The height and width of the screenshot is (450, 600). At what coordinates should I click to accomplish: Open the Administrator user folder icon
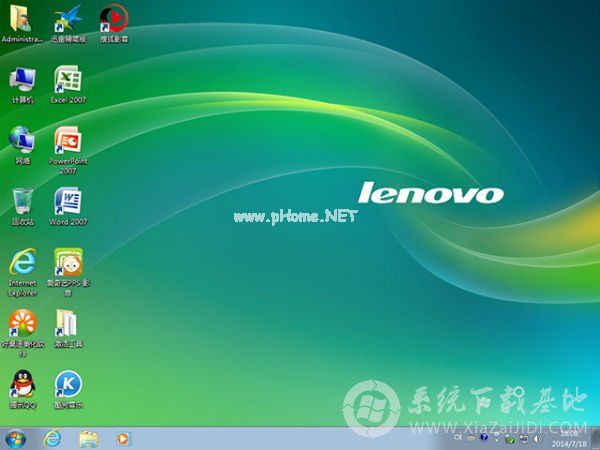pos(22,24)
